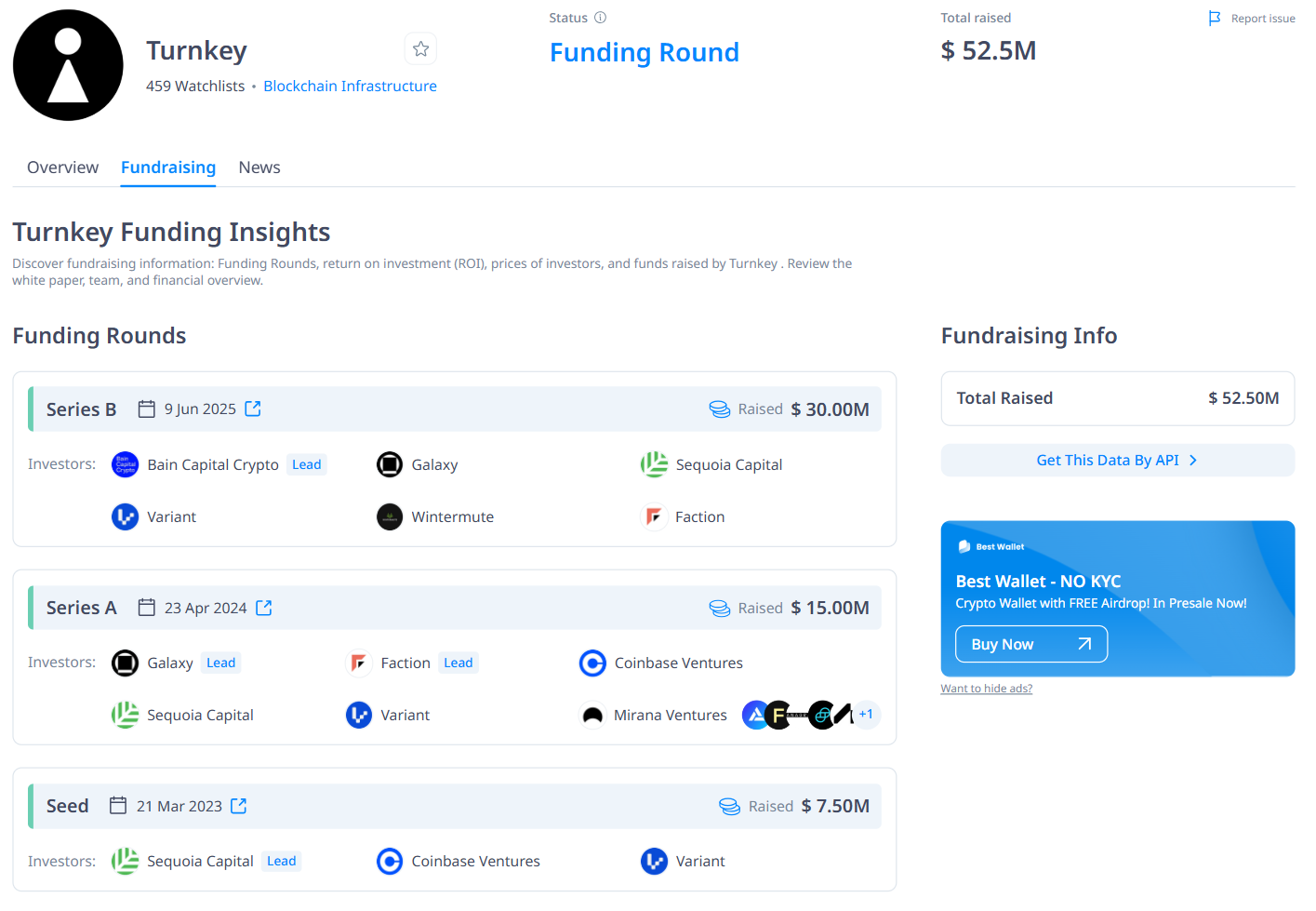Click the Funding Round status text
Screen dimensions: 1316x911
(645, 52)
